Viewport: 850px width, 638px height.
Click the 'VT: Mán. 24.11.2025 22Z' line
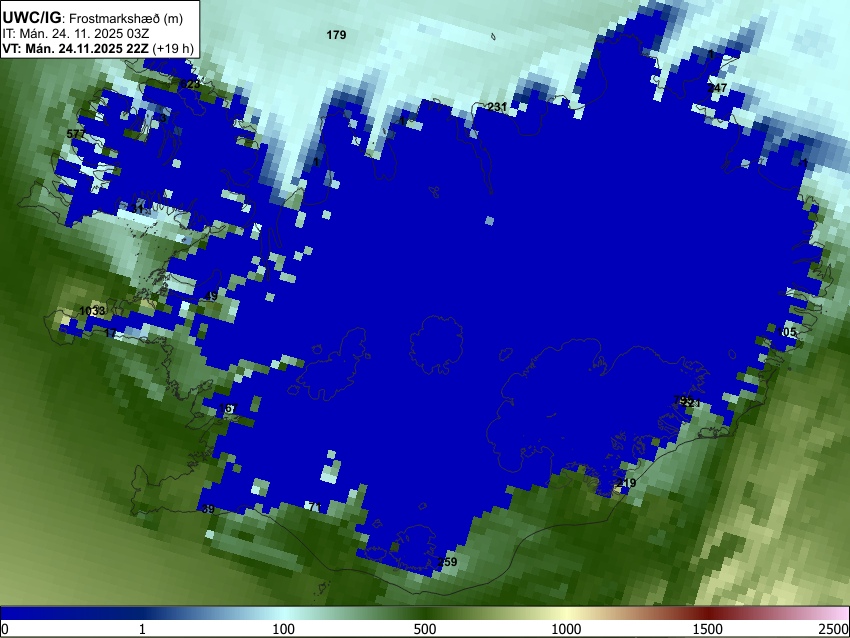point(75,49)
